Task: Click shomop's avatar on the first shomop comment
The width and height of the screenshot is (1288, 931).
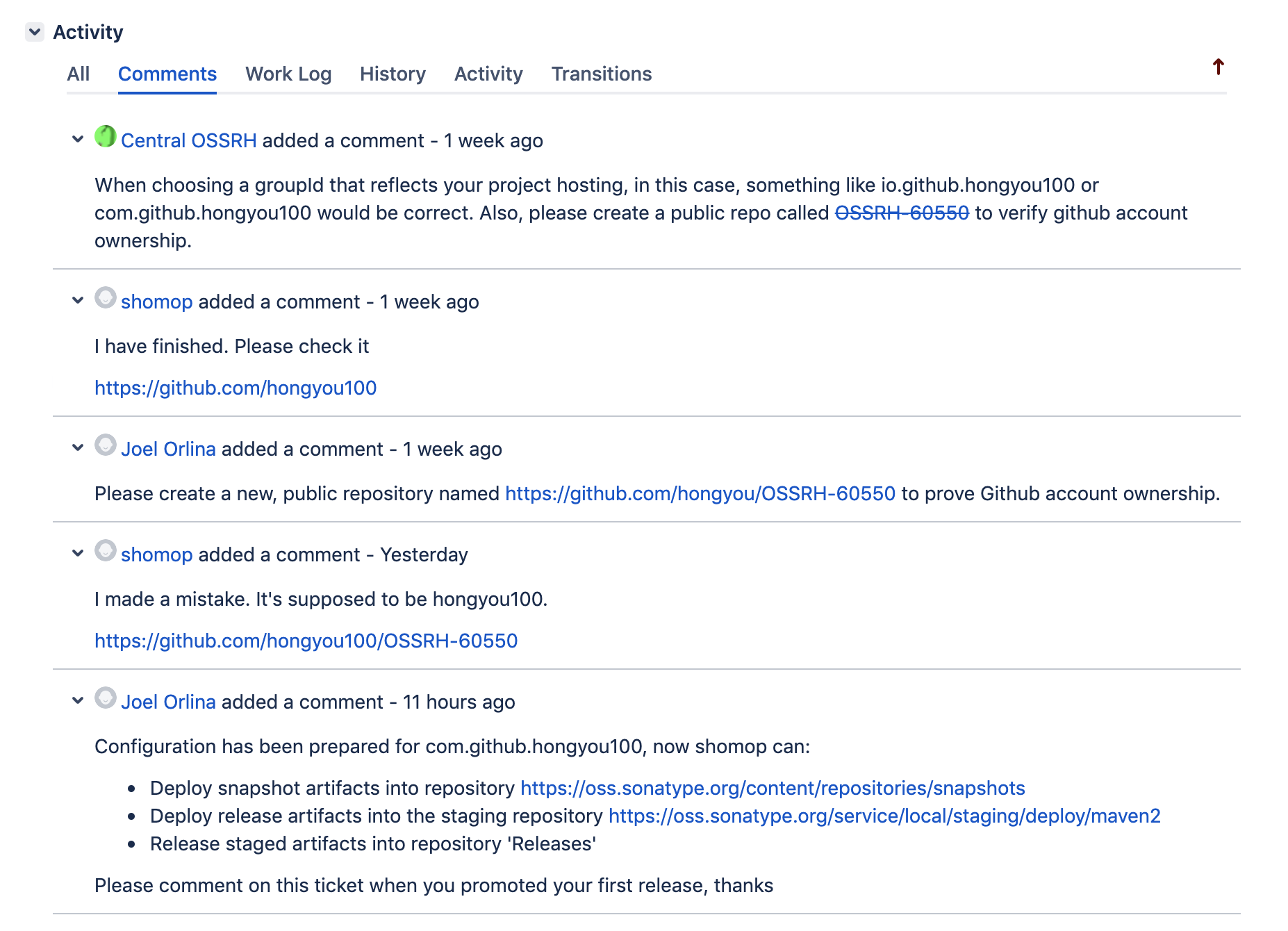Action: [x=105, y=297]
